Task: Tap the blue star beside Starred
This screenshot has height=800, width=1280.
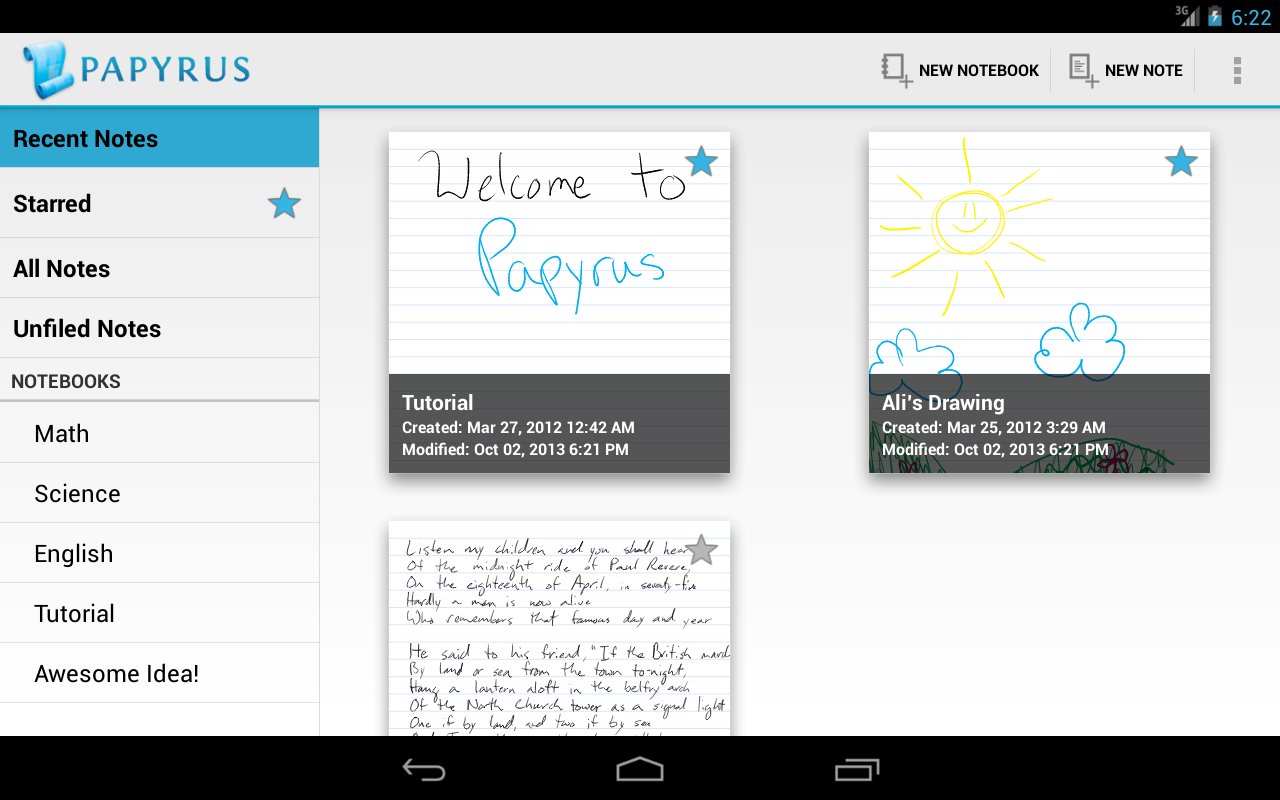Action: [x=284, y=204]
